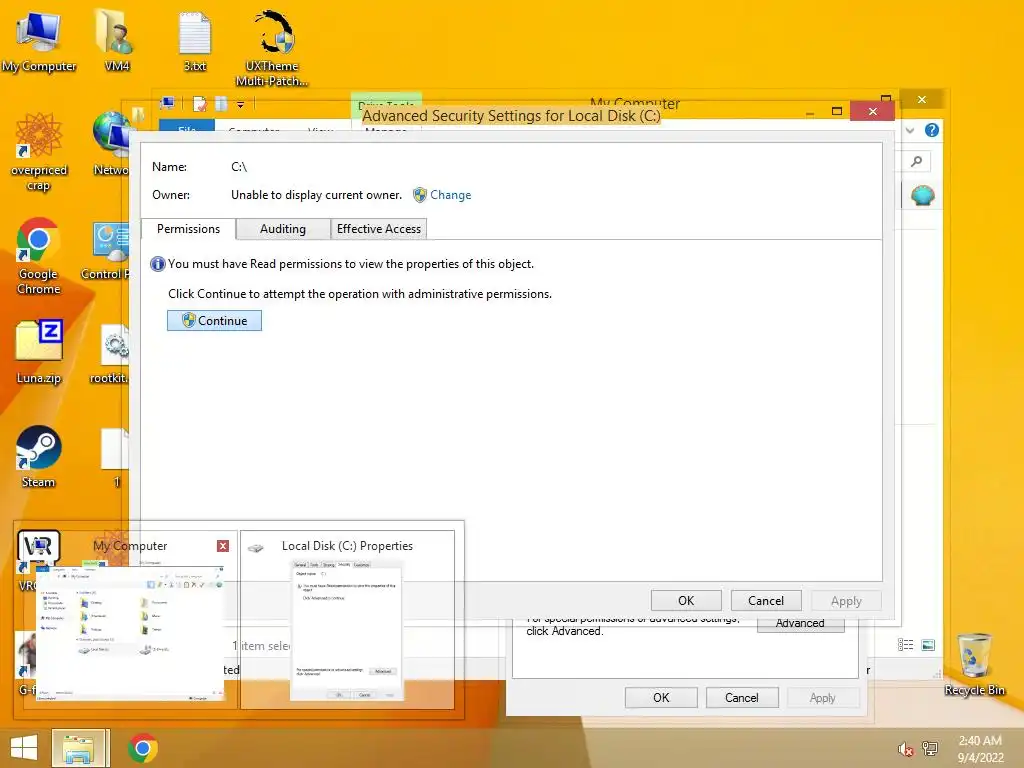Open Chrome from the taskbar

point(142,748)
